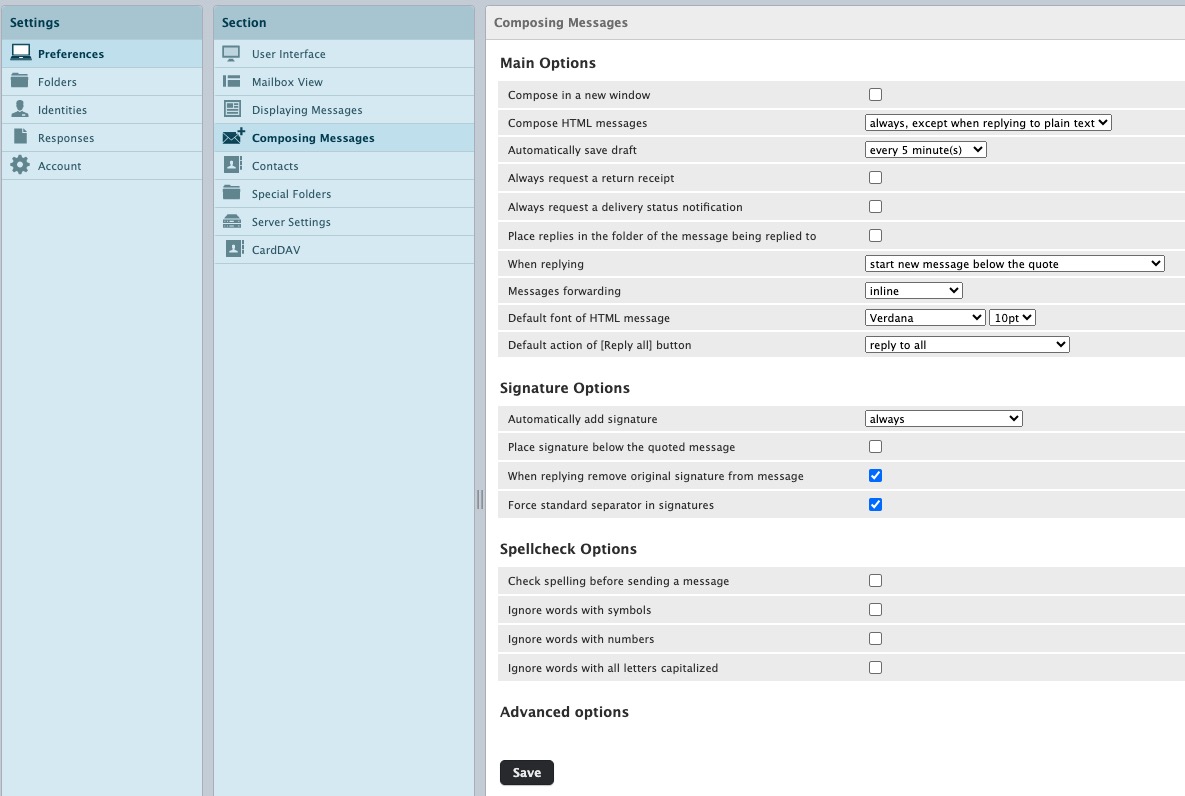Image resolution: width=1185 pixels, height=796 pixels.
Task: Enable Compose in a new window
Action: pyautogui.click(x=875, y=95)
